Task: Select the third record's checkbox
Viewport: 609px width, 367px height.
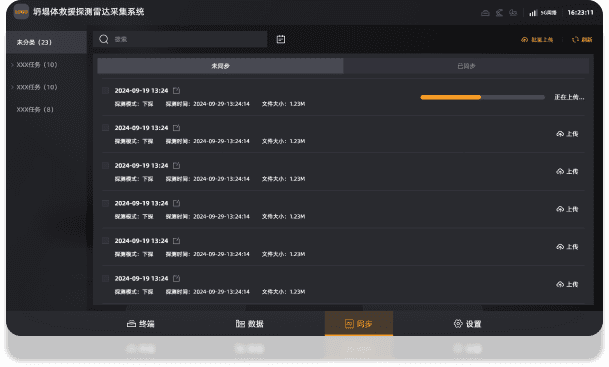Action: pyautogui.click(x=105, y=165)
